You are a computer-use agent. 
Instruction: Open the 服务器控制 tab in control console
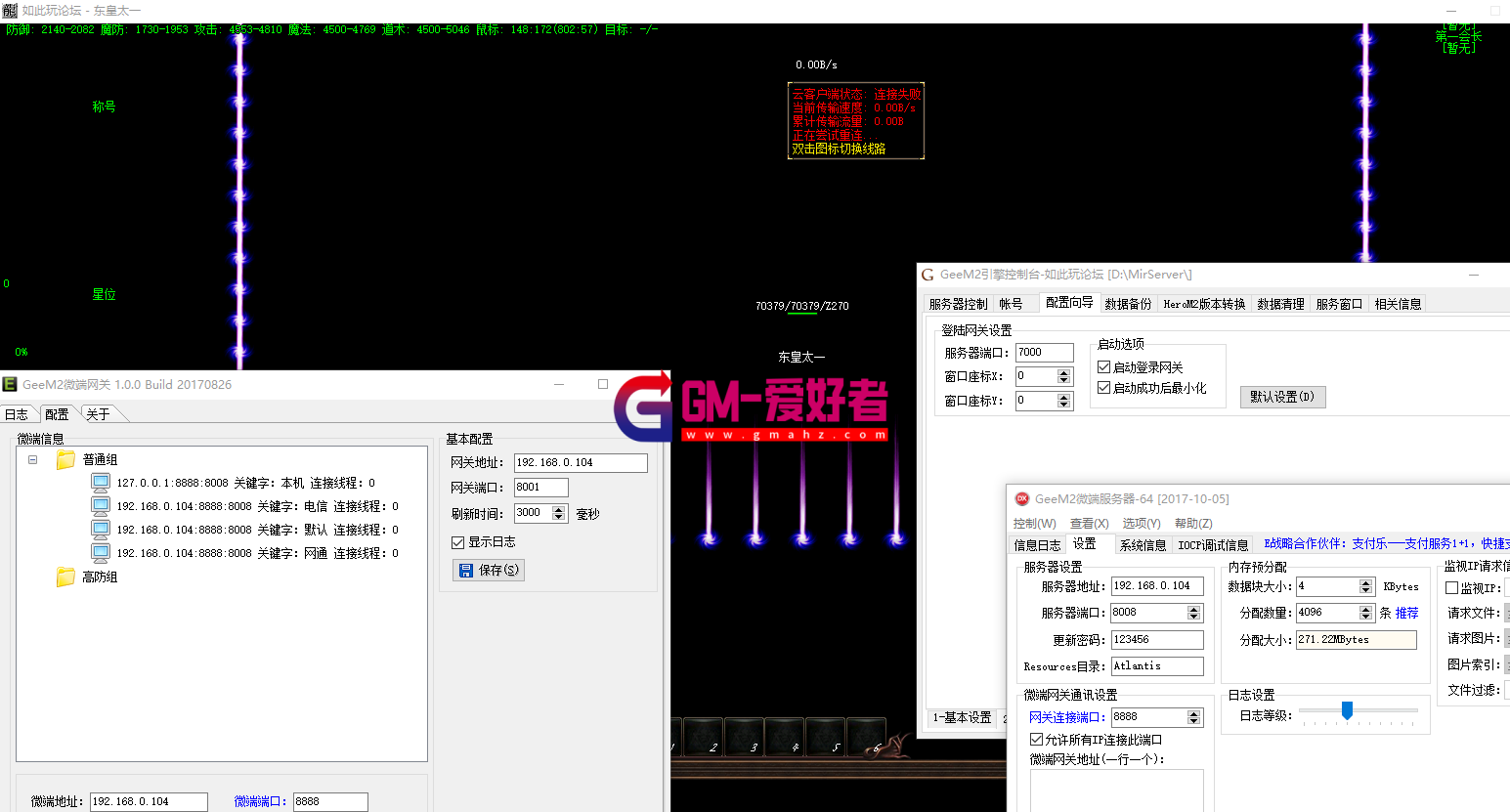coord(958,304)
